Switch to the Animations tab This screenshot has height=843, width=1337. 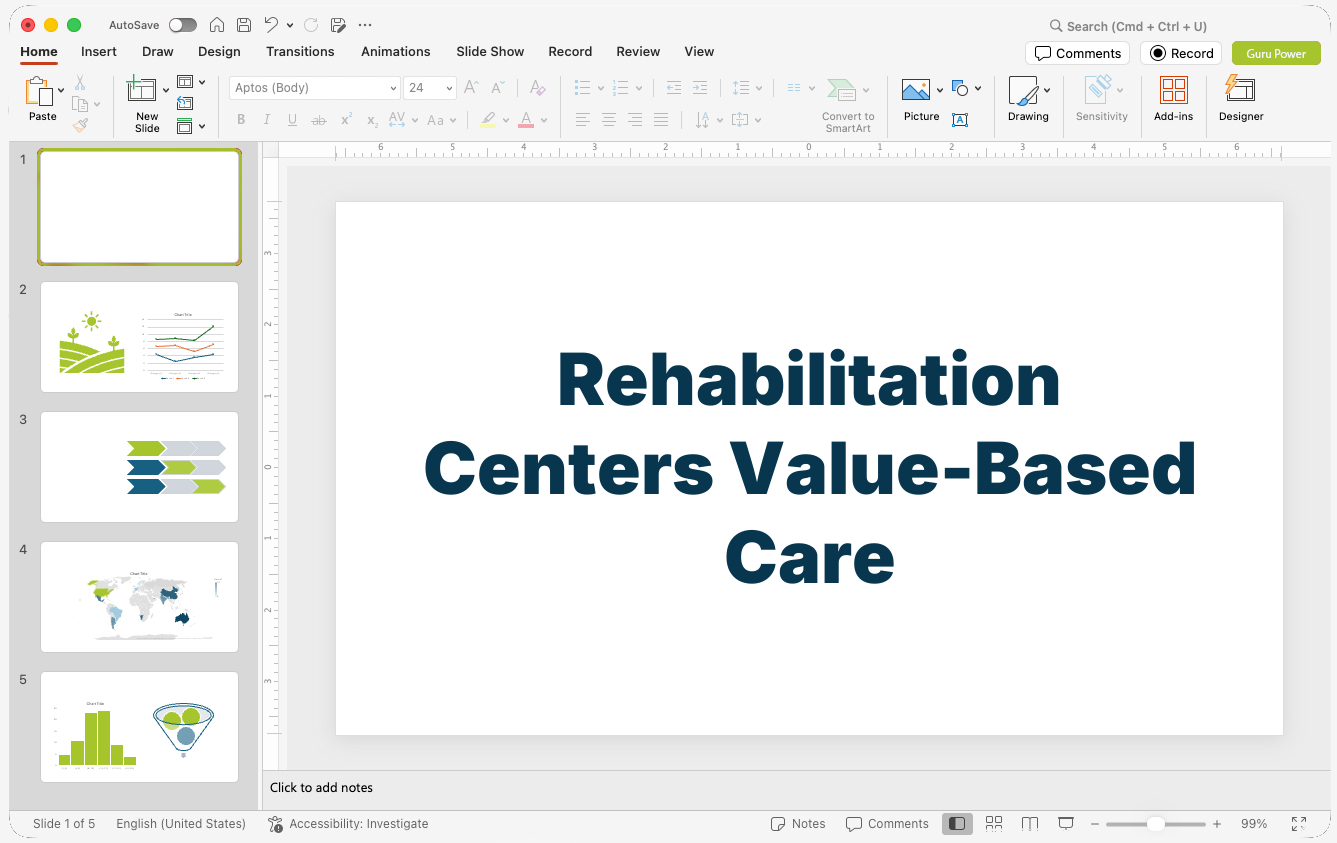(396, 52)
